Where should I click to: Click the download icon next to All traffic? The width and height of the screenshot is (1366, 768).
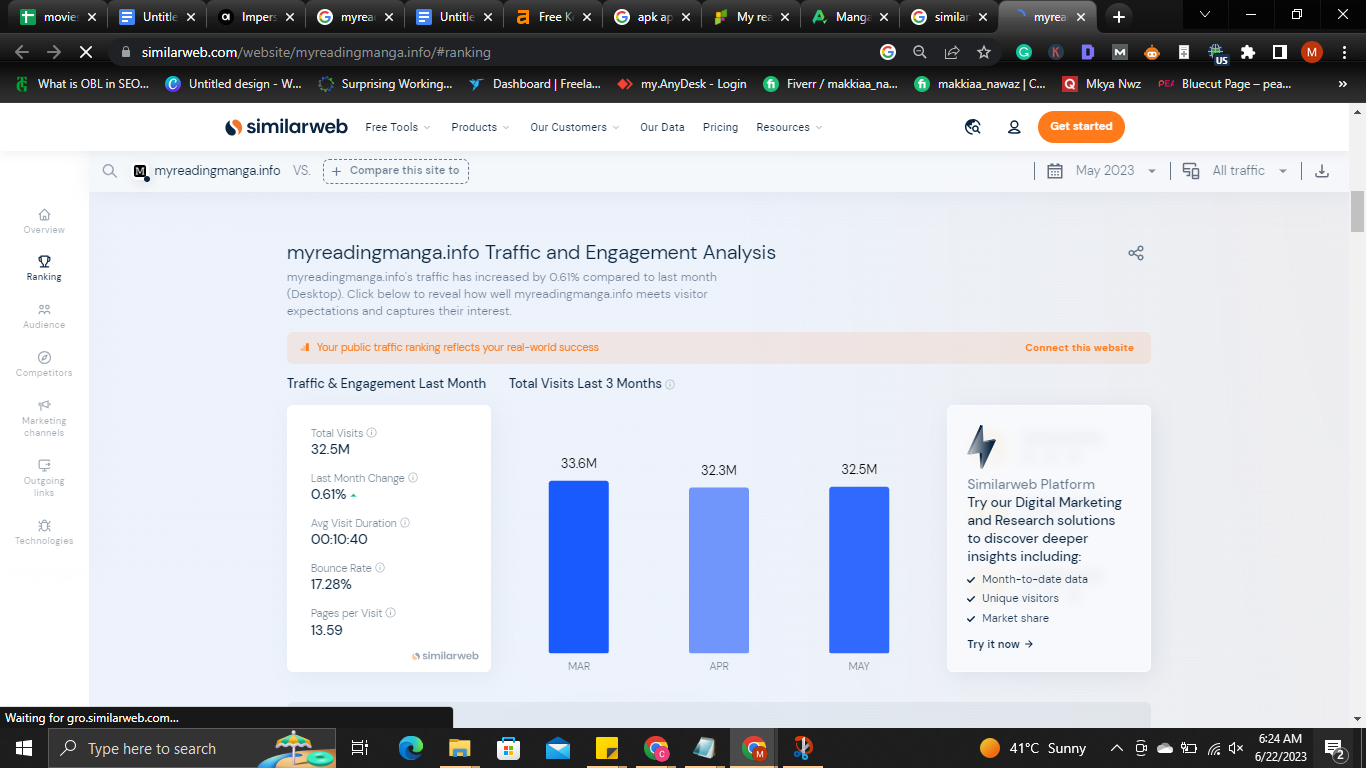(x=1321, y=171)
